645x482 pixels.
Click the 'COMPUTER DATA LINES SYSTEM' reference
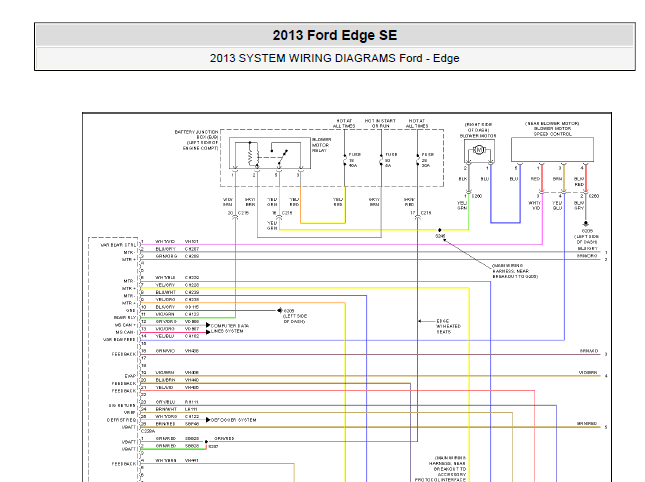(x=230, y=328)
